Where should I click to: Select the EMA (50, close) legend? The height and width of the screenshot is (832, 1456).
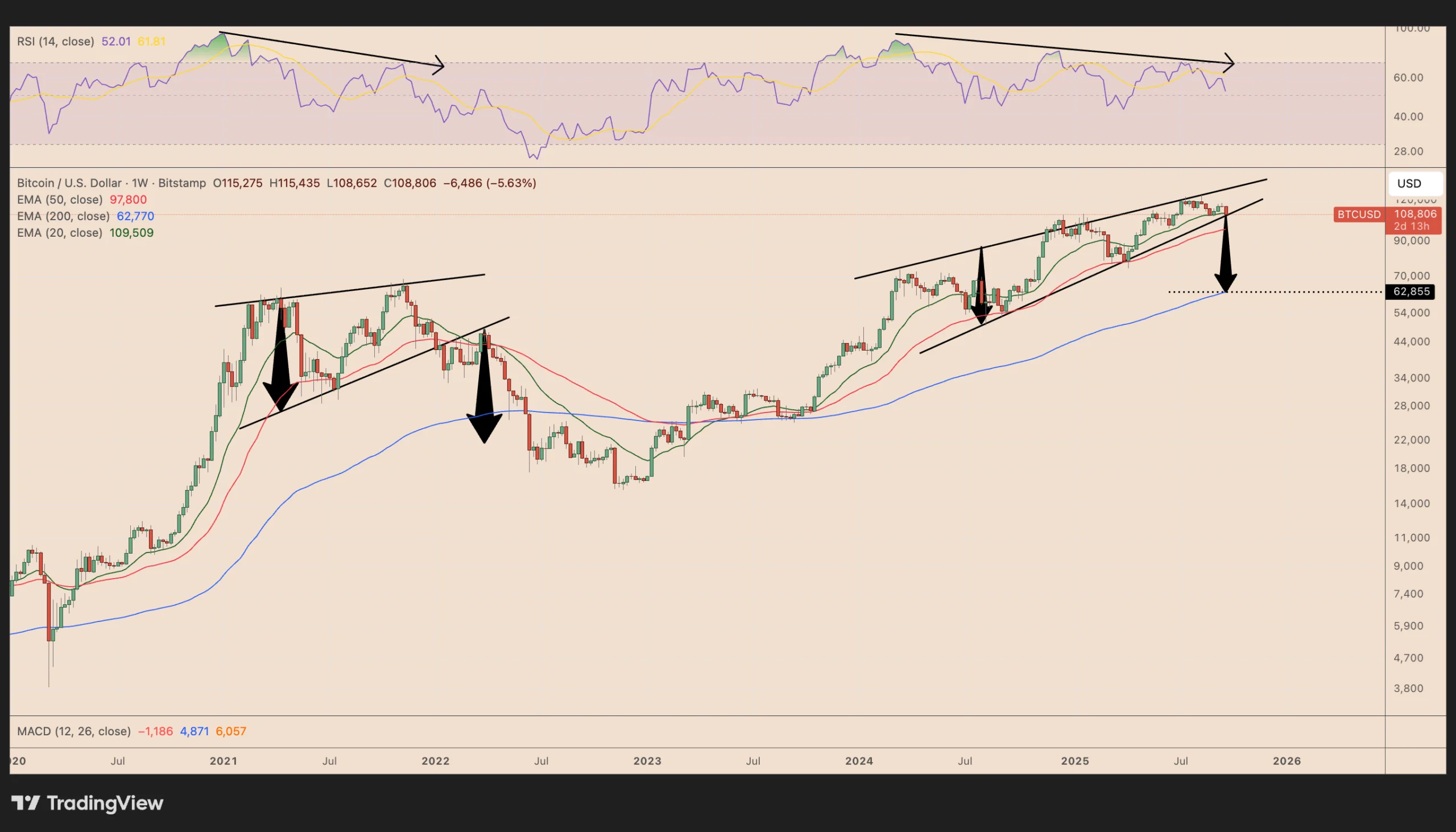(x=59, y=199)
